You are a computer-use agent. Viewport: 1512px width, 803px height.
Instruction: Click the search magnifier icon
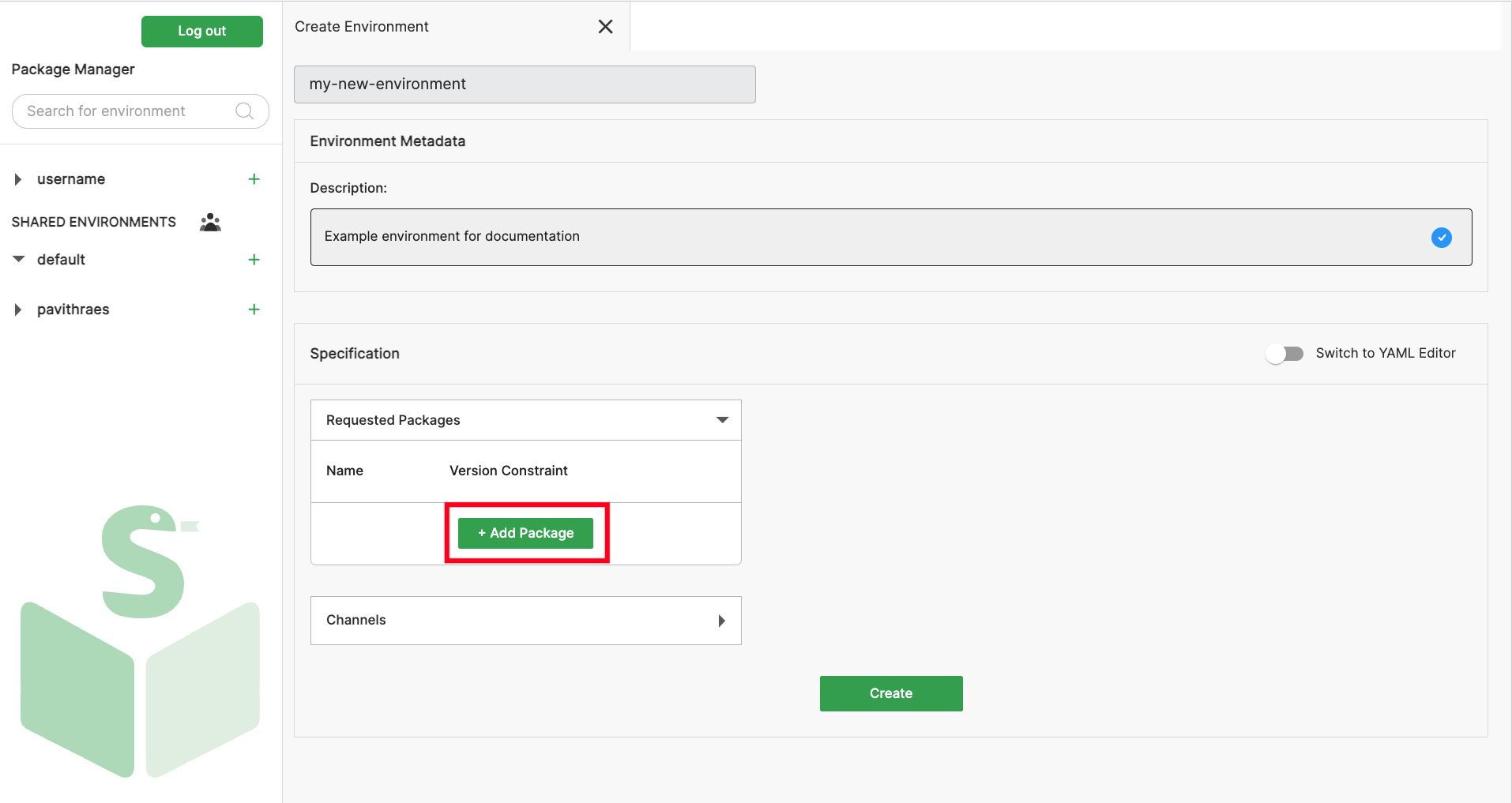click(x=243, y=111)
